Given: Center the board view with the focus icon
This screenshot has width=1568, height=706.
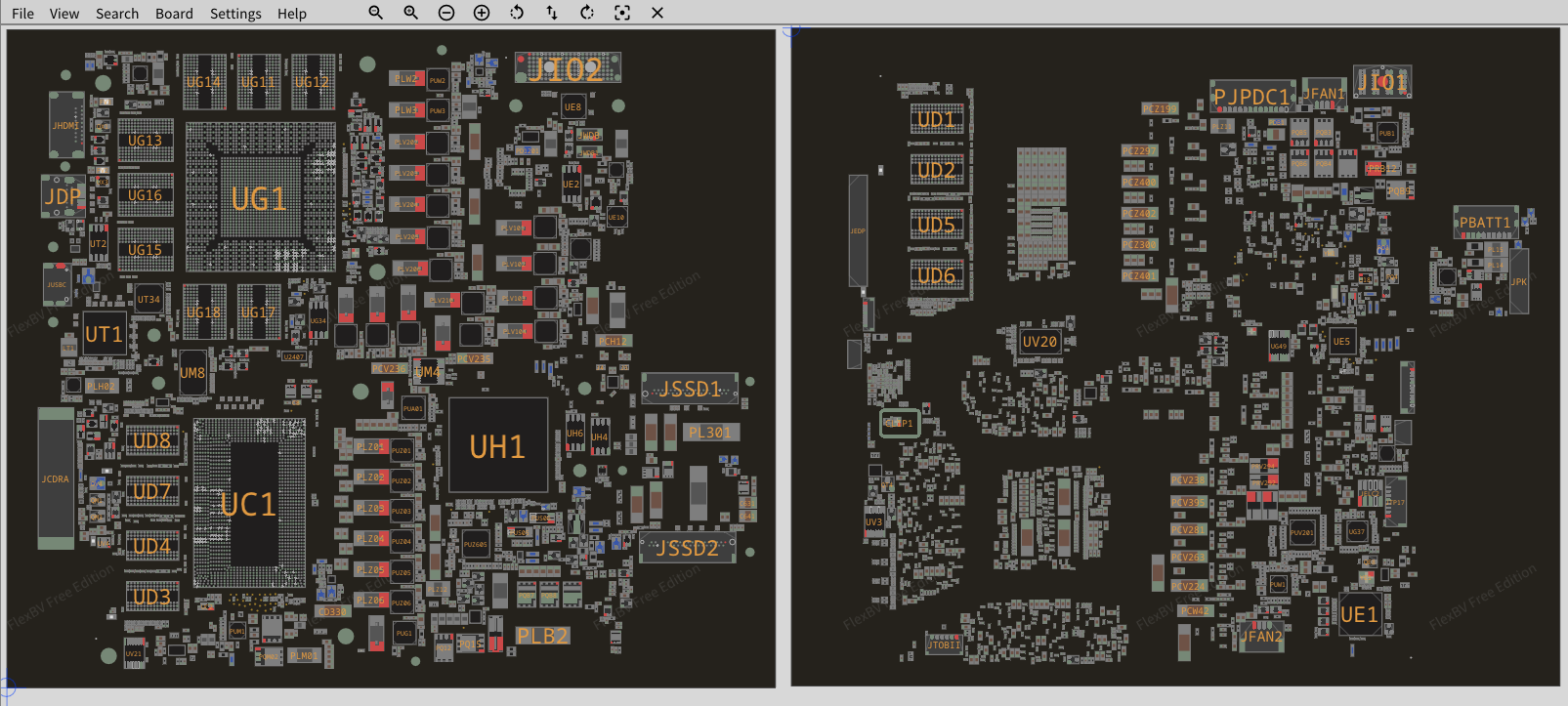Looking at the screenshot, I should [622, 13].
